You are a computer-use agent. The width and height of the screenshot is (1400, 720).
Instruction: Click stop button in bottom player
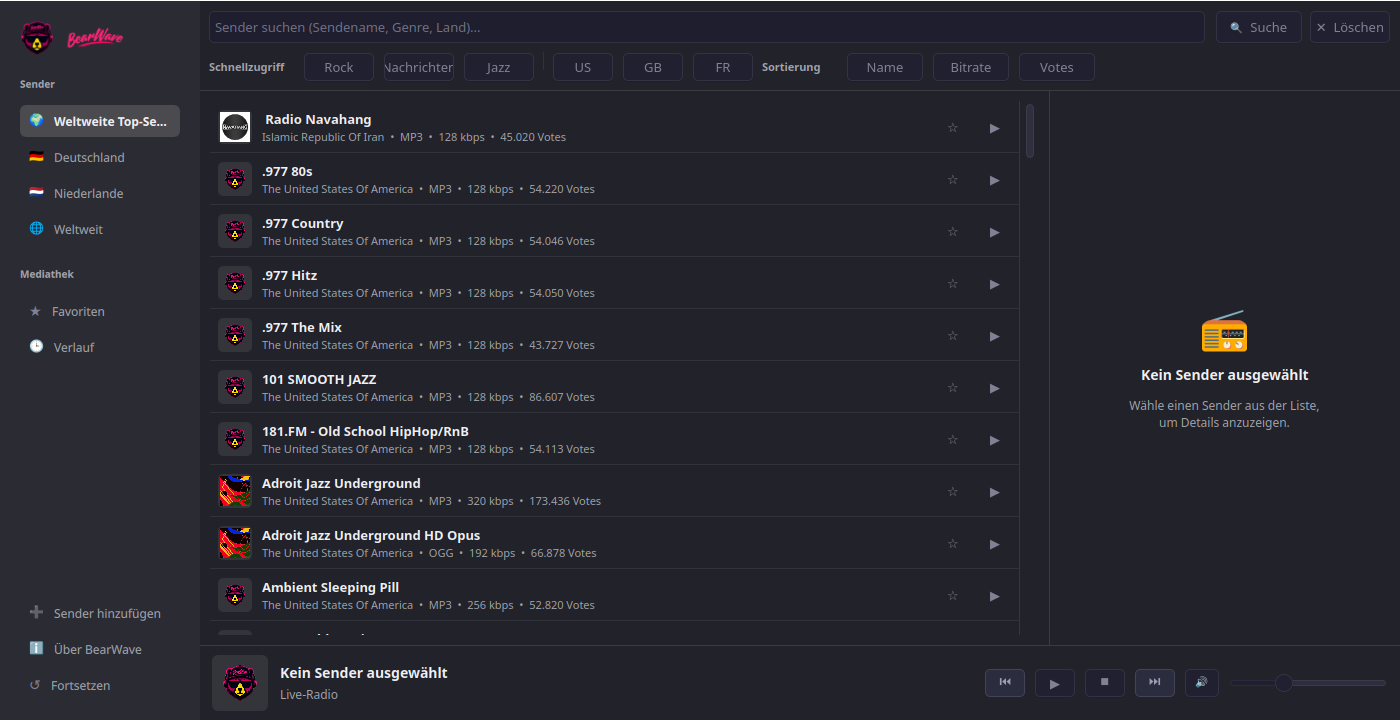click(1105, 683)
